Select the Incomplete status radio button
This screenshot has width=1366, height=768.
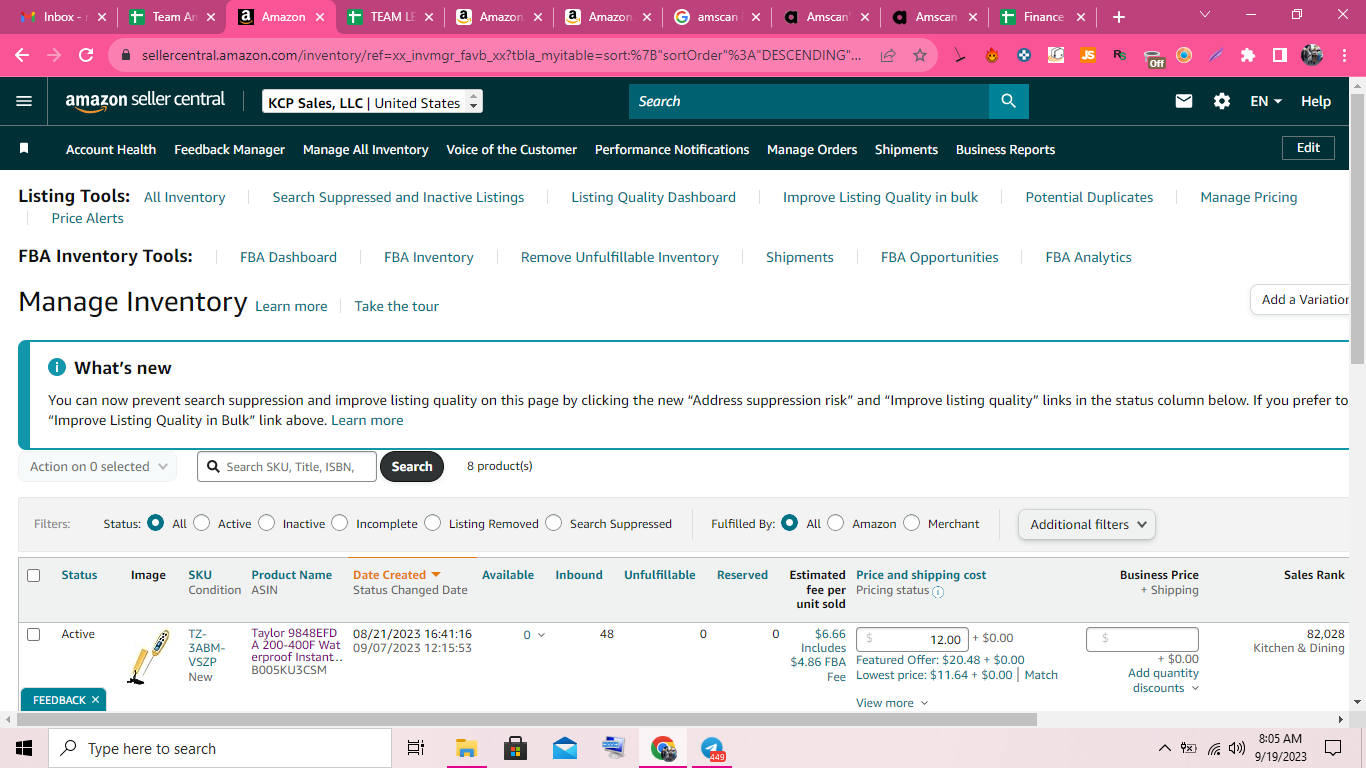pos(340,523)
